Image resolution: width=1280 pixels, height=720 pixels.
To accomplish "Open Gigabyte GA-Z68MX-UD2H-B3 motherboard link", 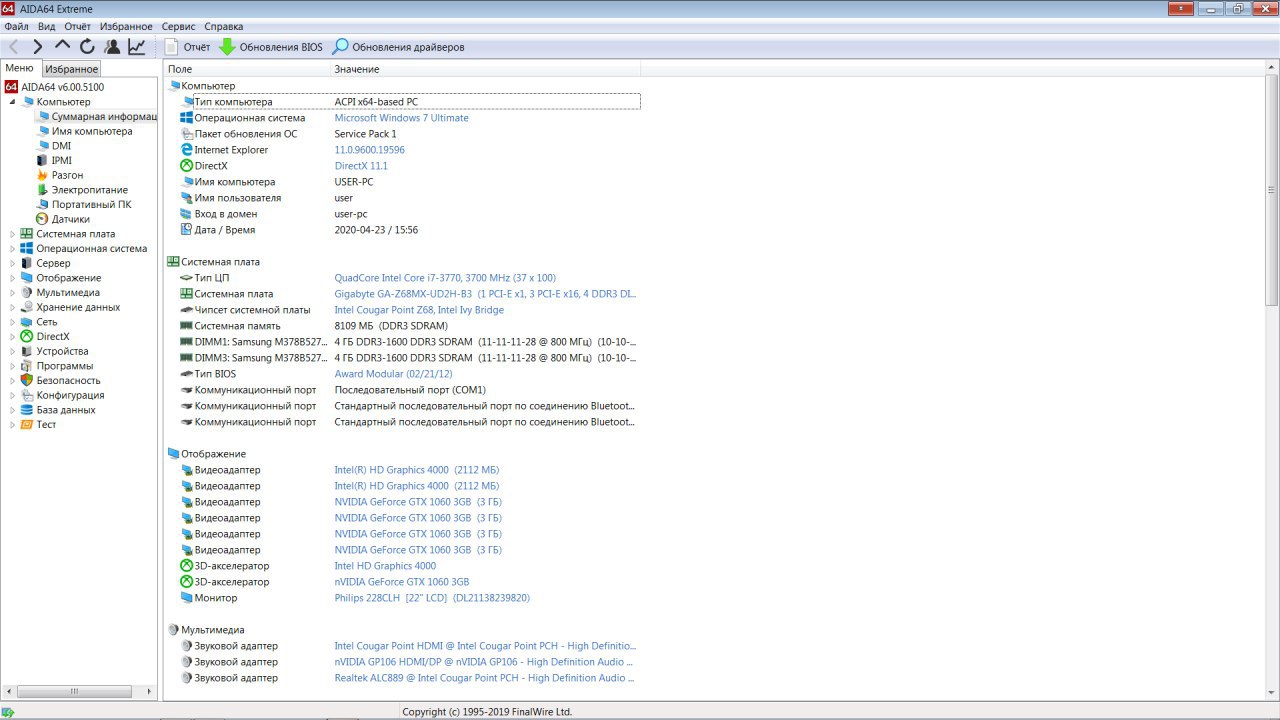I will point(485,294).
